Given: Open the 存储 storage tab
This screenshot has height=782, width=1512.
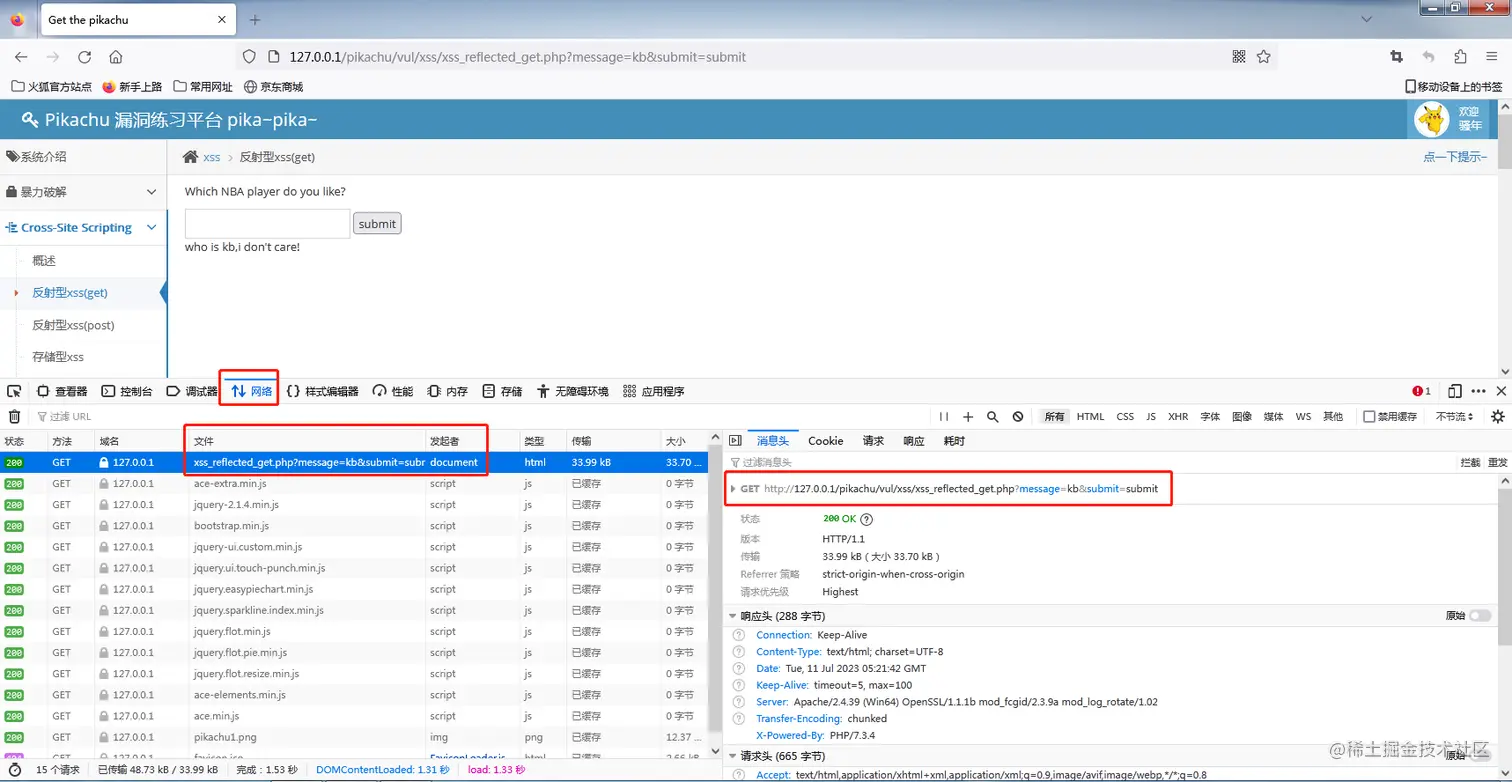Looking at the screenshot, I should pyautogui.click(x=502, y=391).
